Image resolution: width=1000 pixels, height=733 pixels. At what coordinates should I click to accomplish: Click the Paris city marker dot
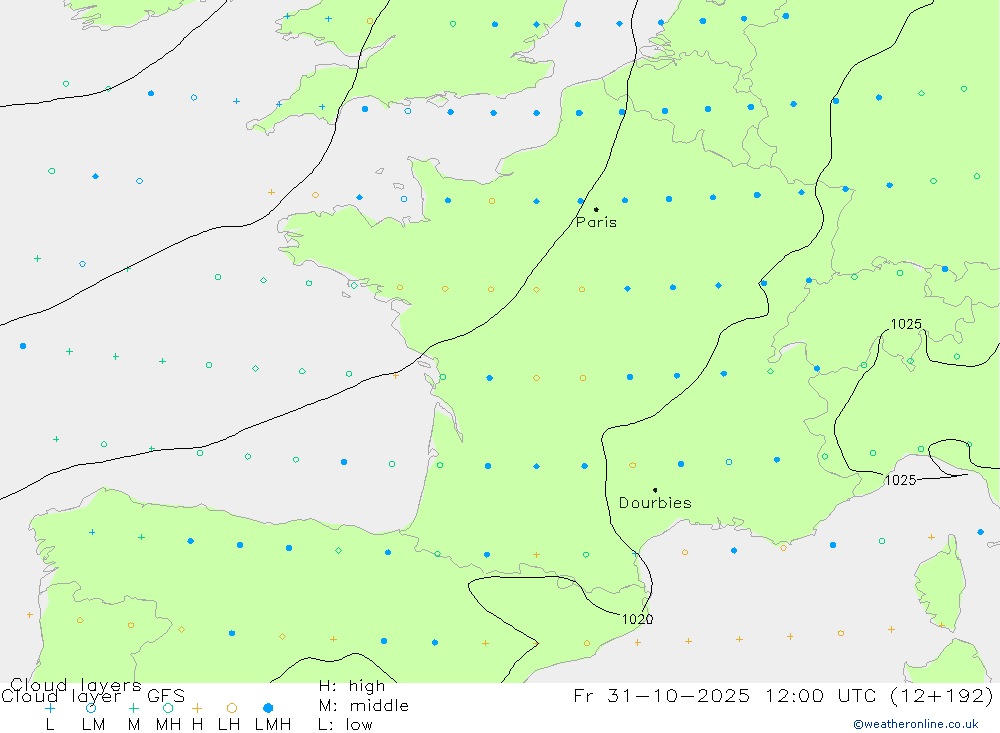(x=596, y=209)
